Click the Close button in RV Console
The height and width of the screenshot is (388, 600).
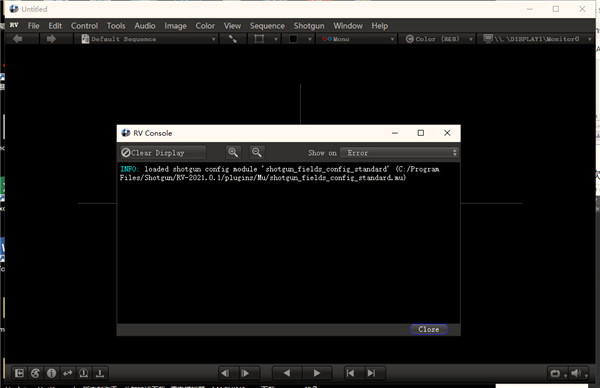(x=429, y=329)
